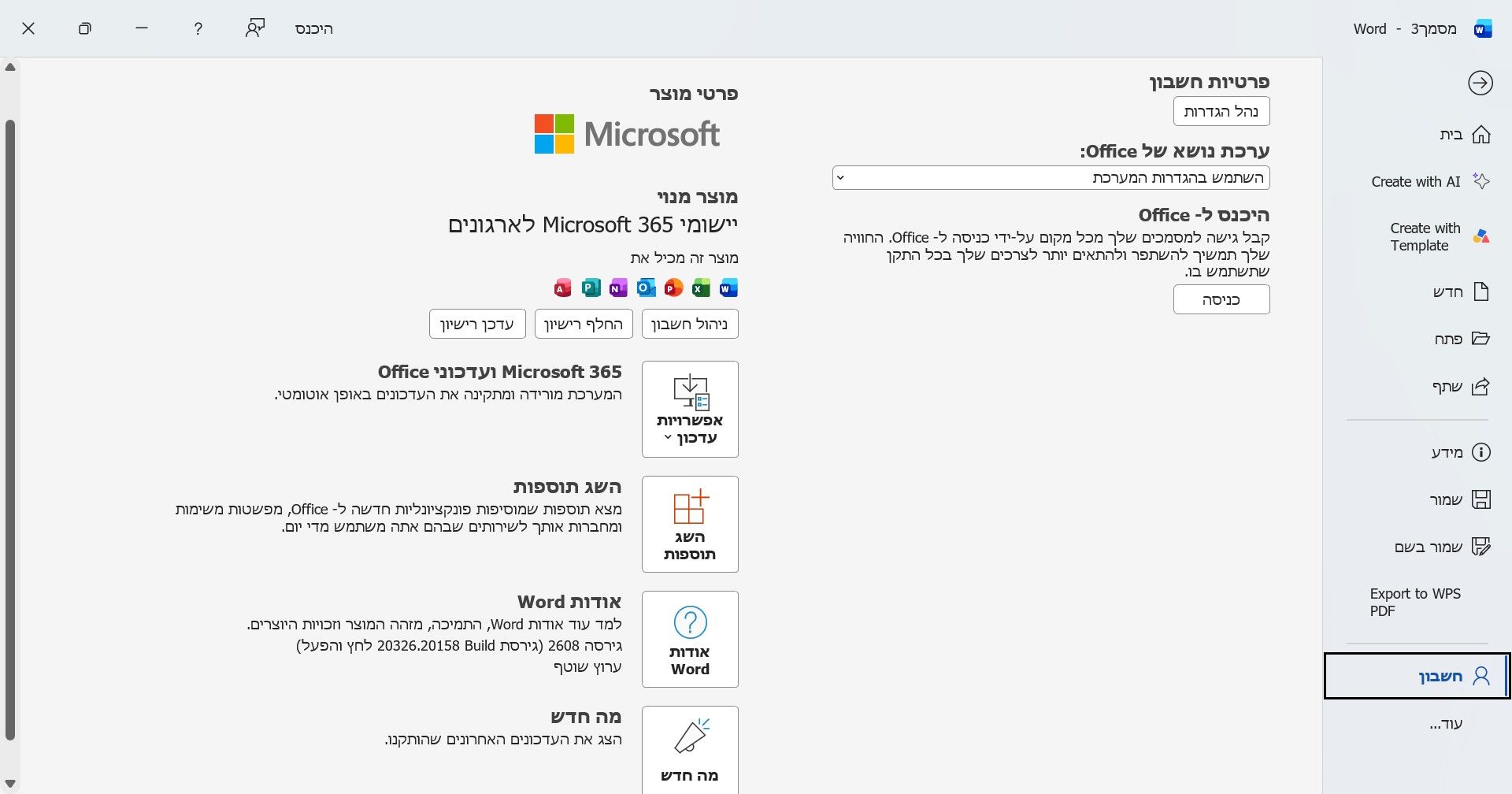Click the Publisher app icon in product list

point(591,288)
